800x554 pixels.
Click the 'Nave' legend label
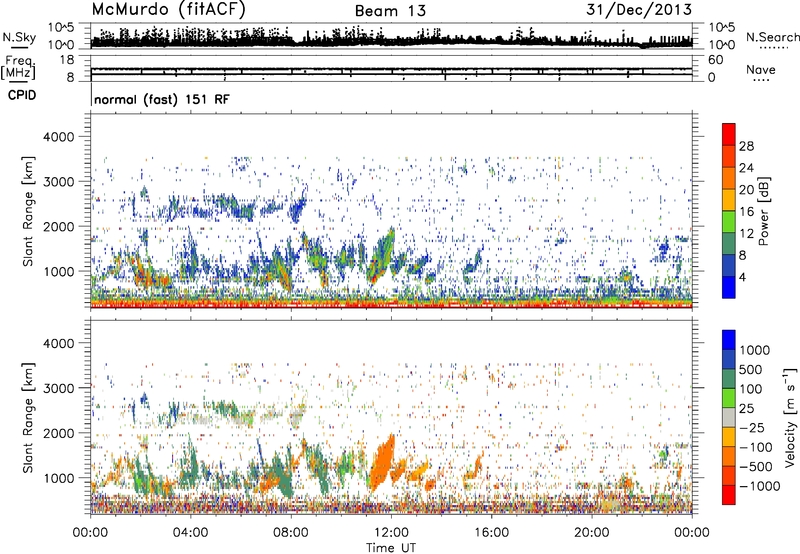tap(761, 69)
